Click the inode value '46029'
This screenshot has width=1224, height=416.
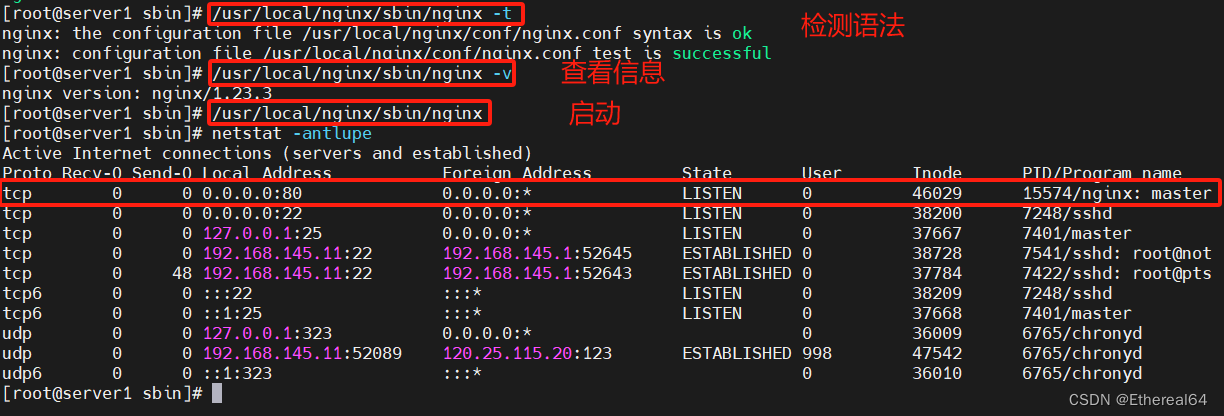(937, 193)
